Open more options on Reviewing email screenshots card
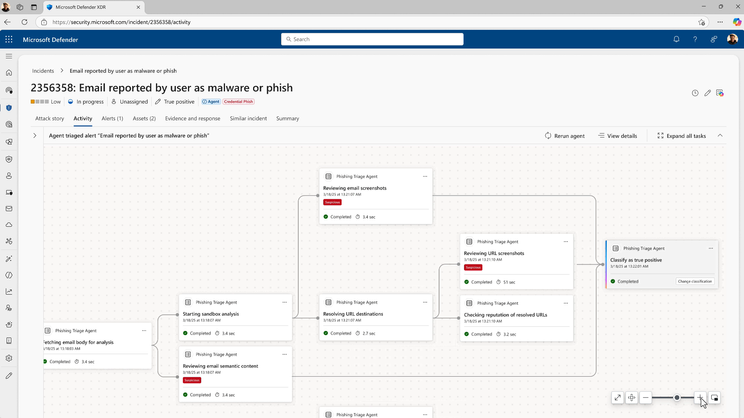The height and width of the screenshot is (418, 744). coord(425,176)
